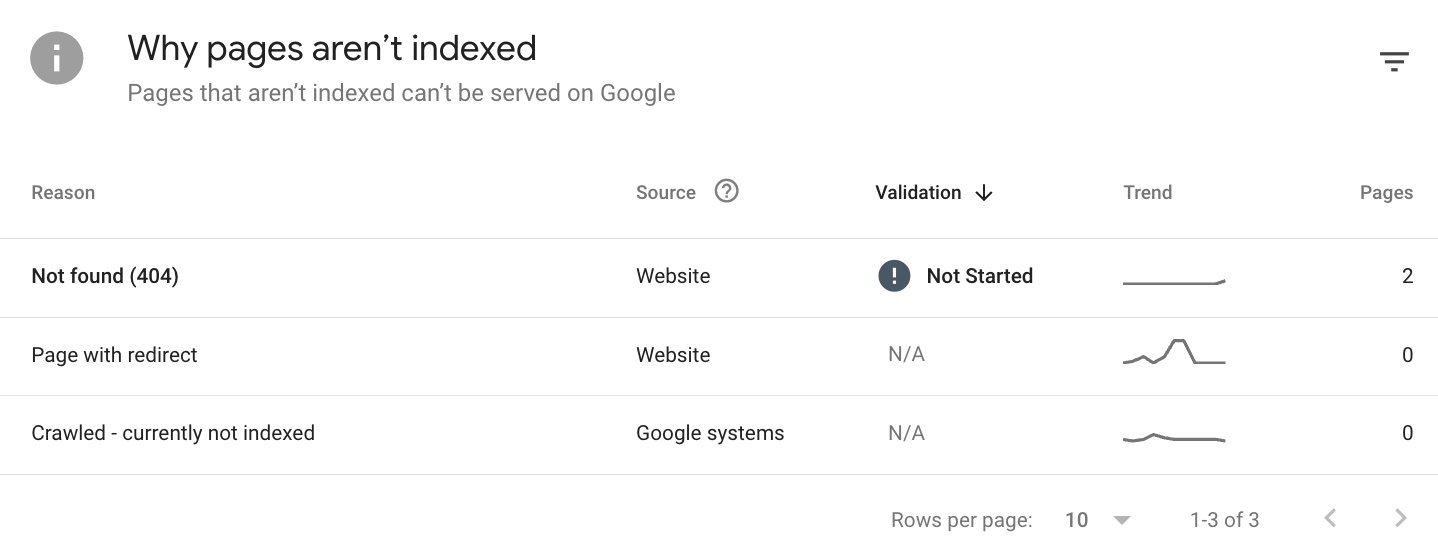1438x540 pixels.
Task: Open Crawled - currently not indexed row
Action: point(719,434)
